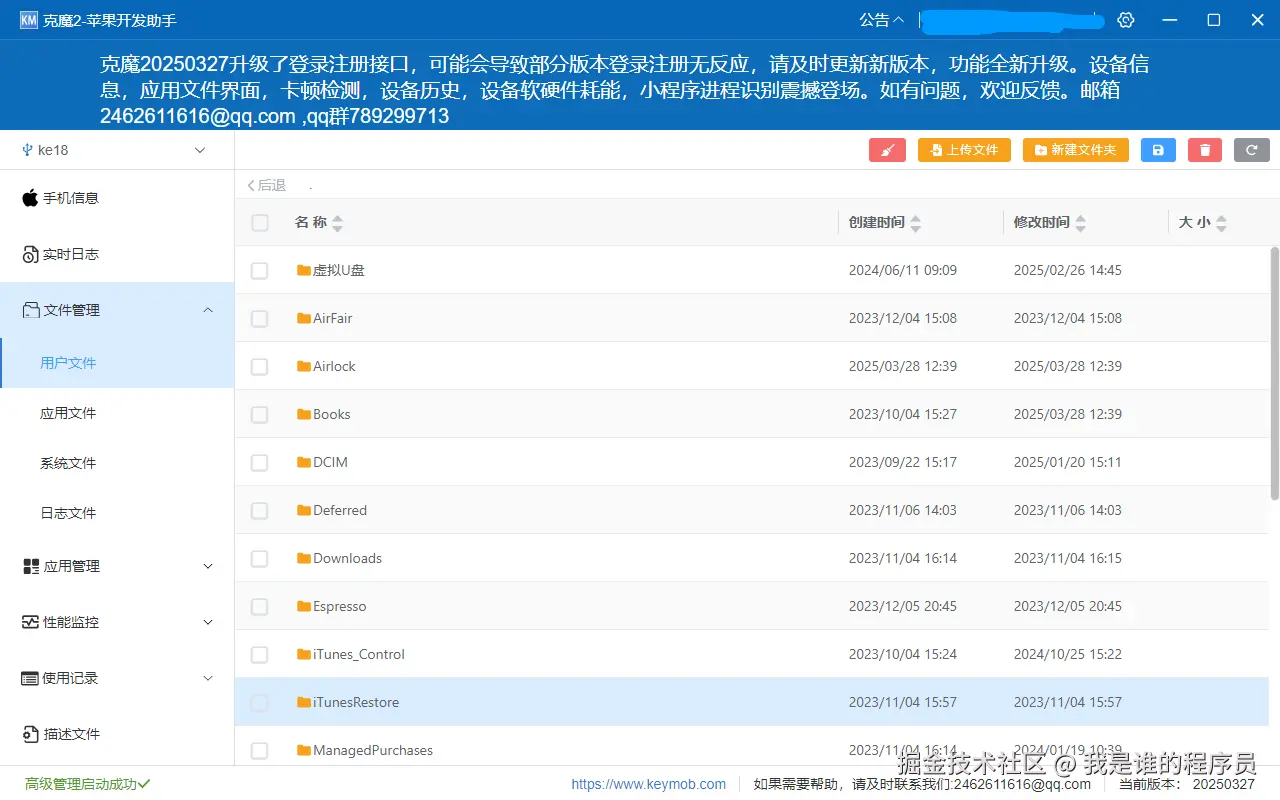Click the iTunesRestore folder name
Screen dimensions: 1280x800
pos(356,702)
